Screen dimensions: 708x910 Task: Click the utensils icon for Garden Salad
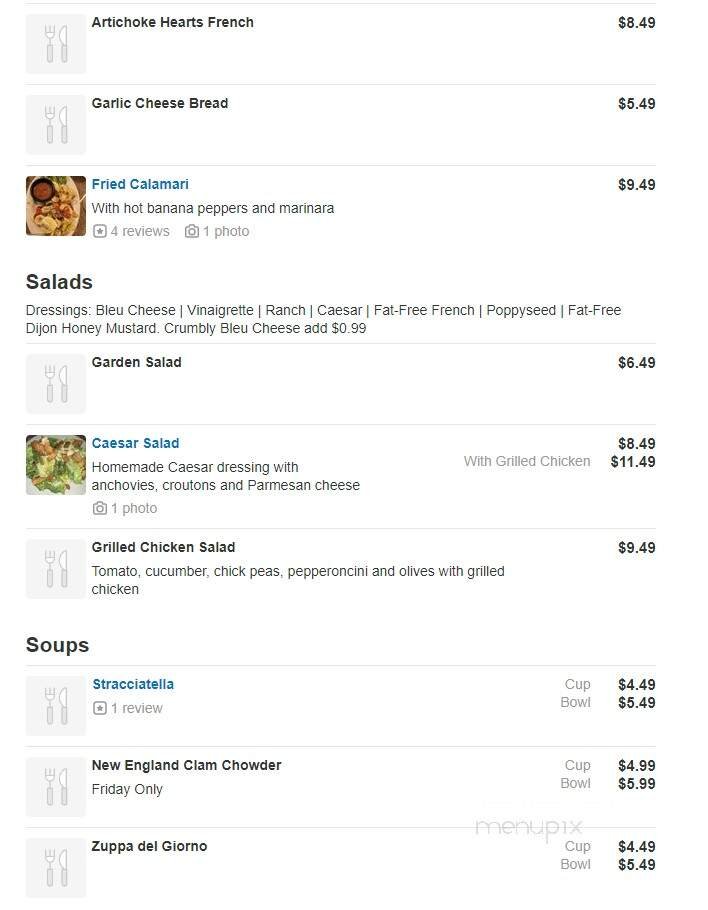tap(55, 383)
